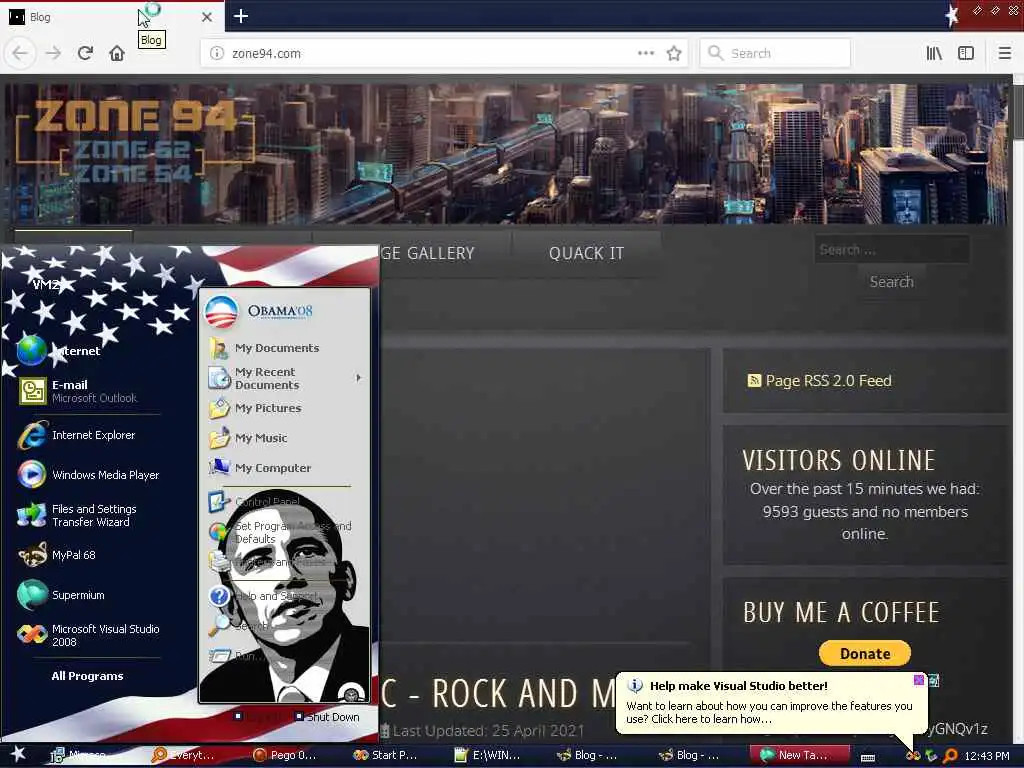Close the Blog tab
The image size is (1024, 768).
click(x=206, y=17)
